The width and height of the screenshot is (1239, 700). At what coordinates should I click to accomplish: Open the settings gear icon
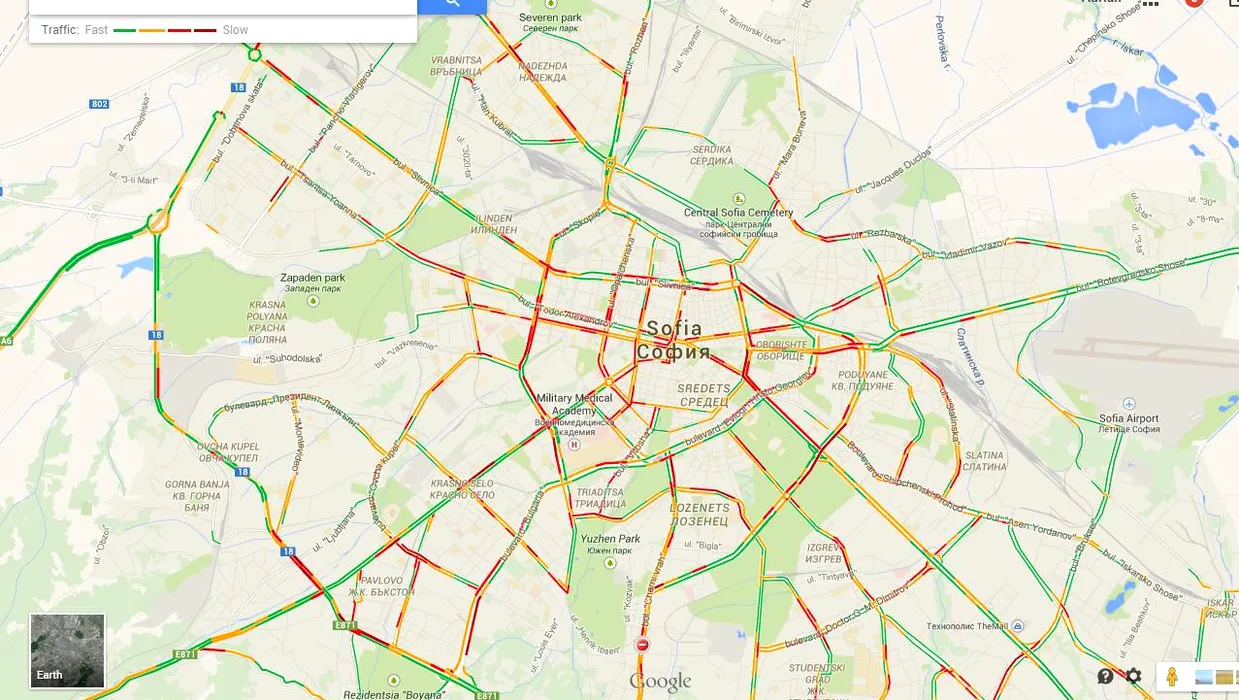[1133, 676]
